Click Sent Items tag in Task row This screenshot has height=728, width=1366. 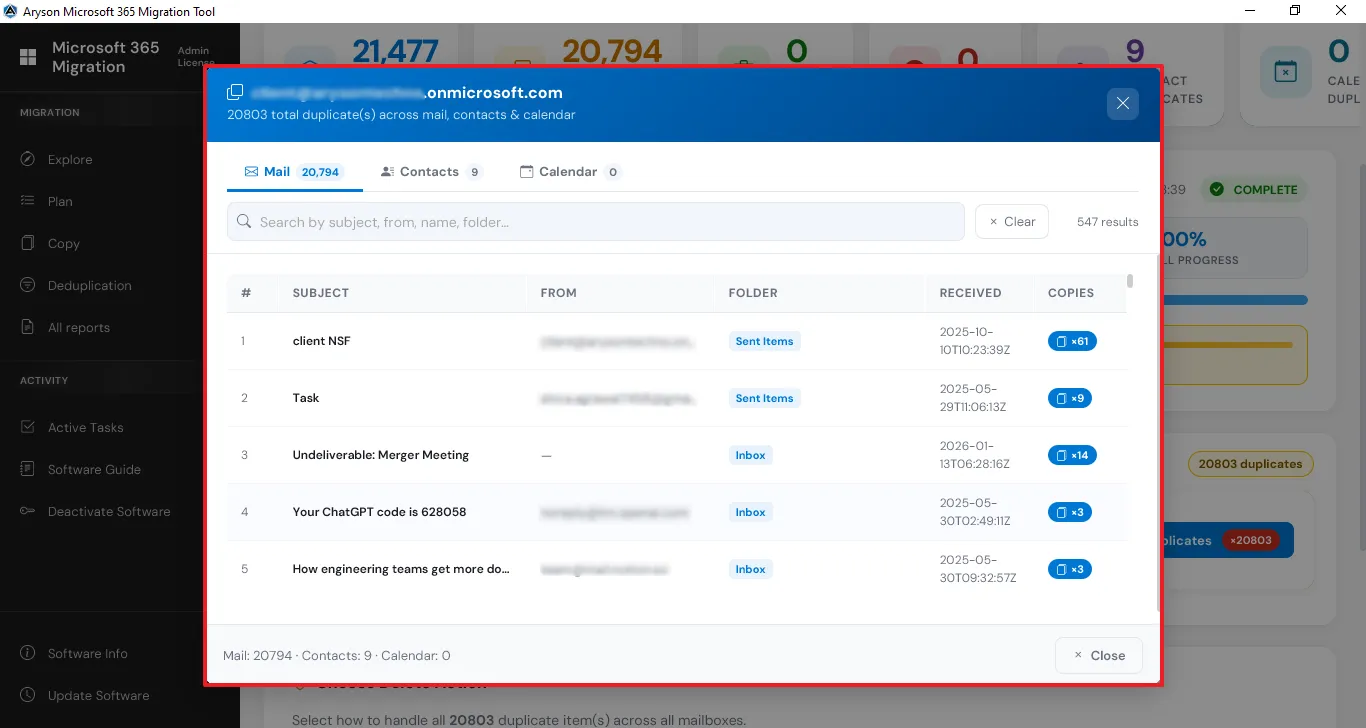pyautogui.click(x=764, y=398)
